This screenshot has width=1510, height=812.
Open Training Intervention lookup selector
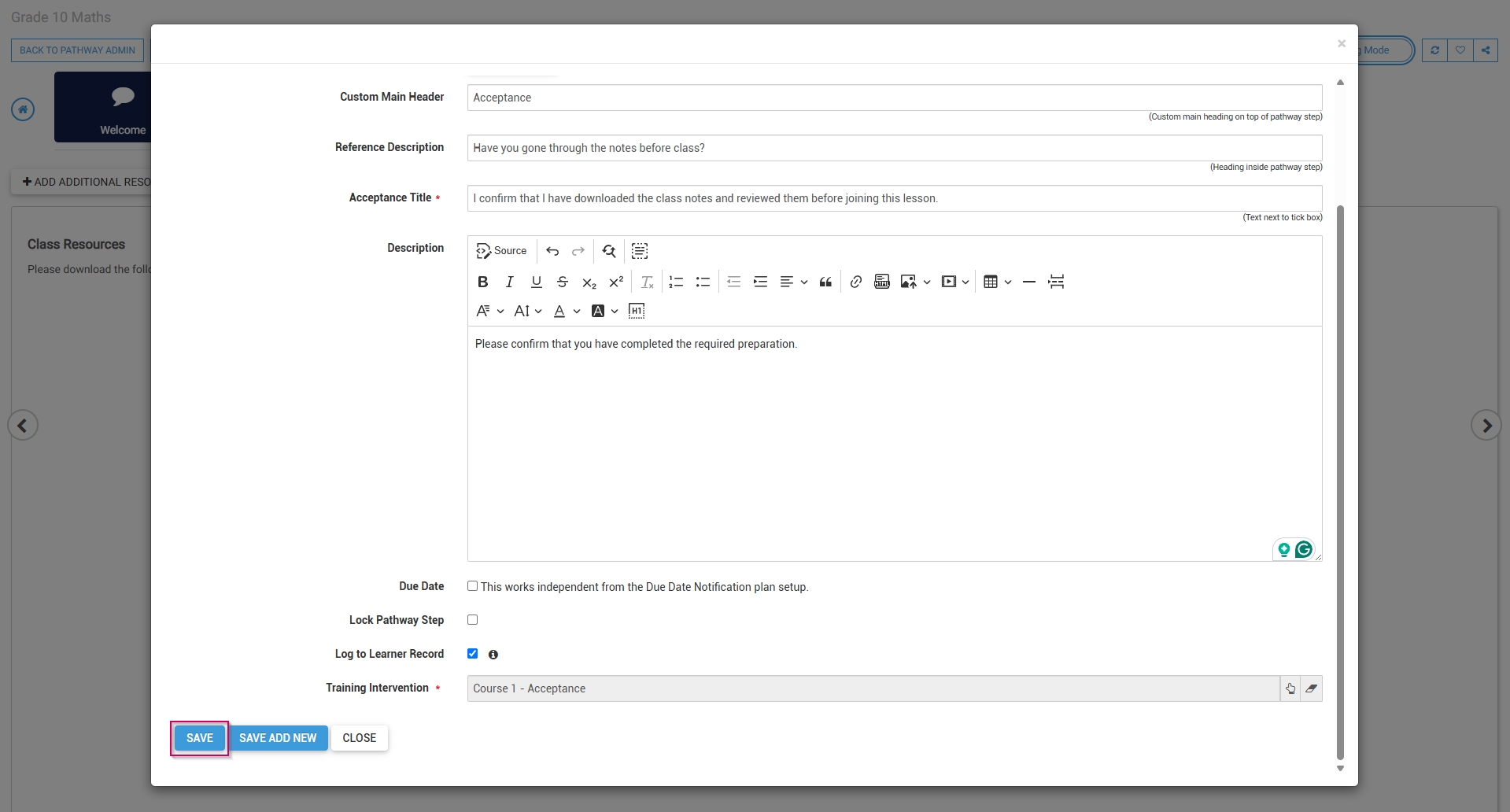[1290, 688]
